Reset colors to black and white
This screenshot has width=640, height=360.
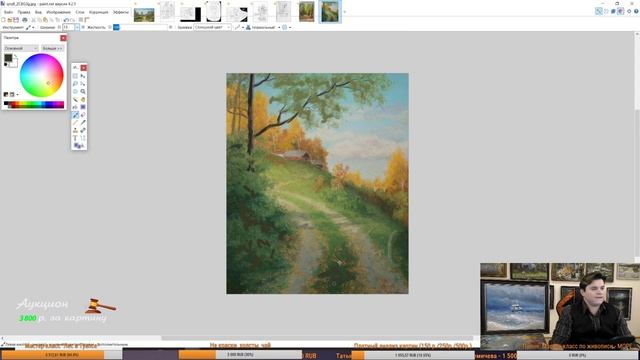coord(6,64)
